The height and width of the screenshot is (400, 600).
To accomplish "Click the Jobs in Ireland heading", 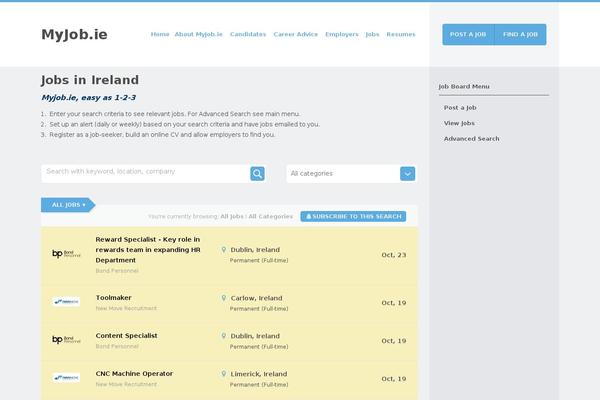I will 90,80.
